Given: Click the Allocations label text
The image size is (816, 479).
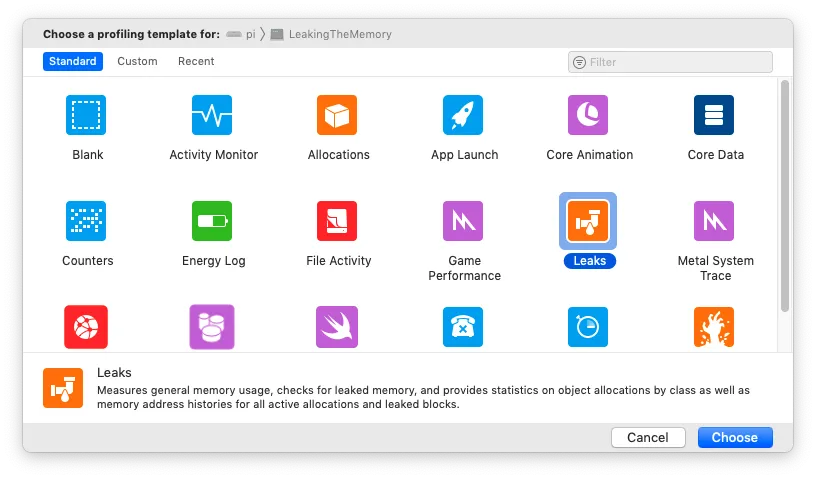Looking at the screenshot, I should pos(339,155).
